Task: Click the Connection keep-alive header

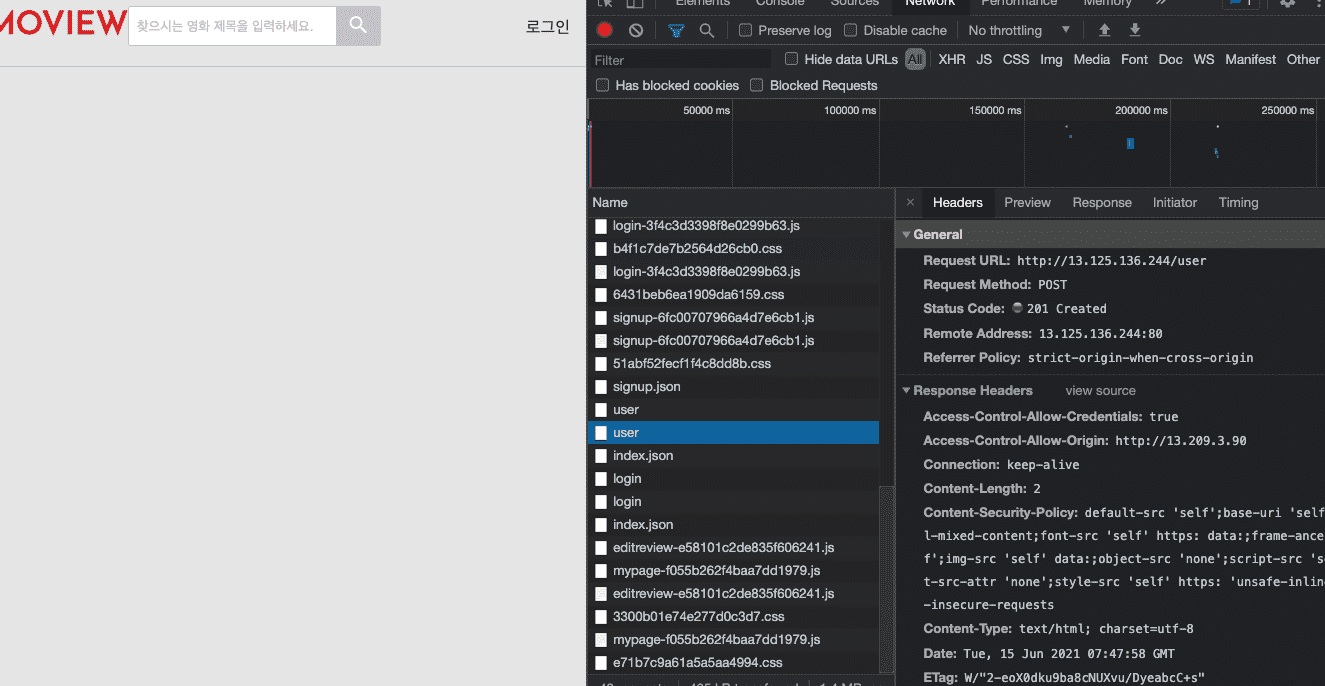Action: (1001, 465)
